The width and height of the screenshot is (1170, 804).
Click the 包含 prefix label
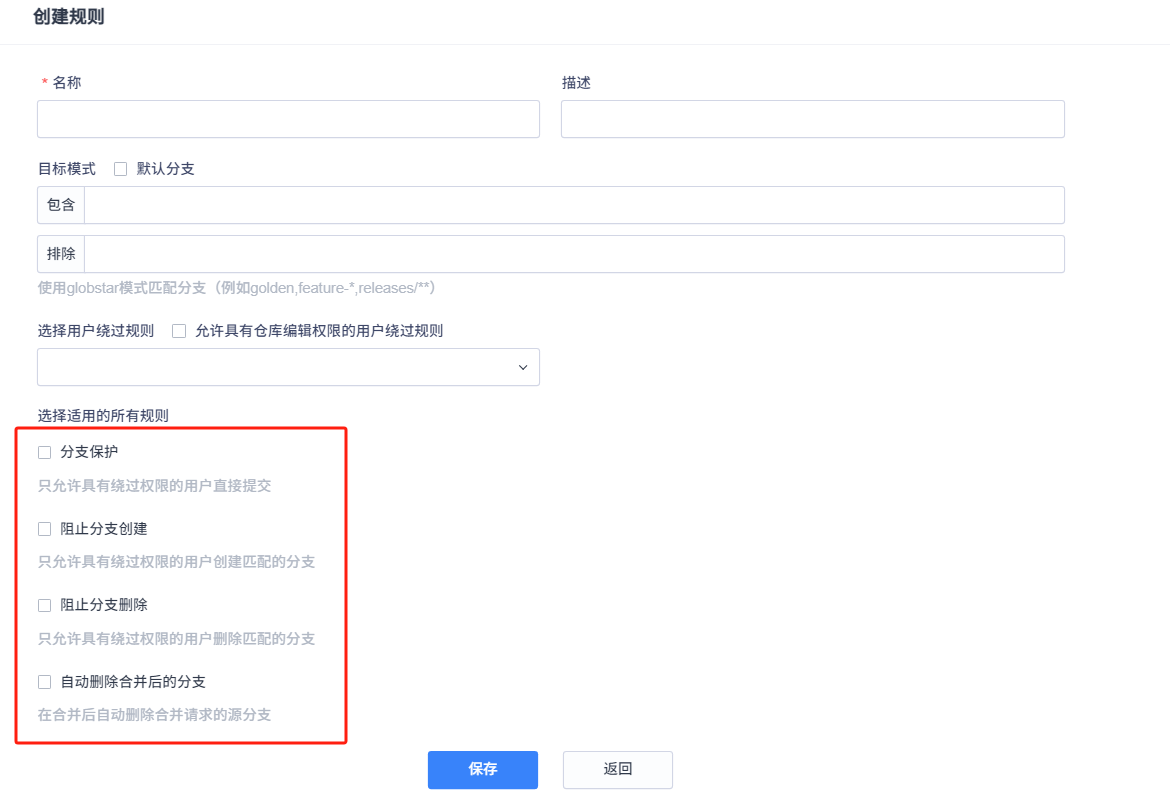click(x=61, y=205)
